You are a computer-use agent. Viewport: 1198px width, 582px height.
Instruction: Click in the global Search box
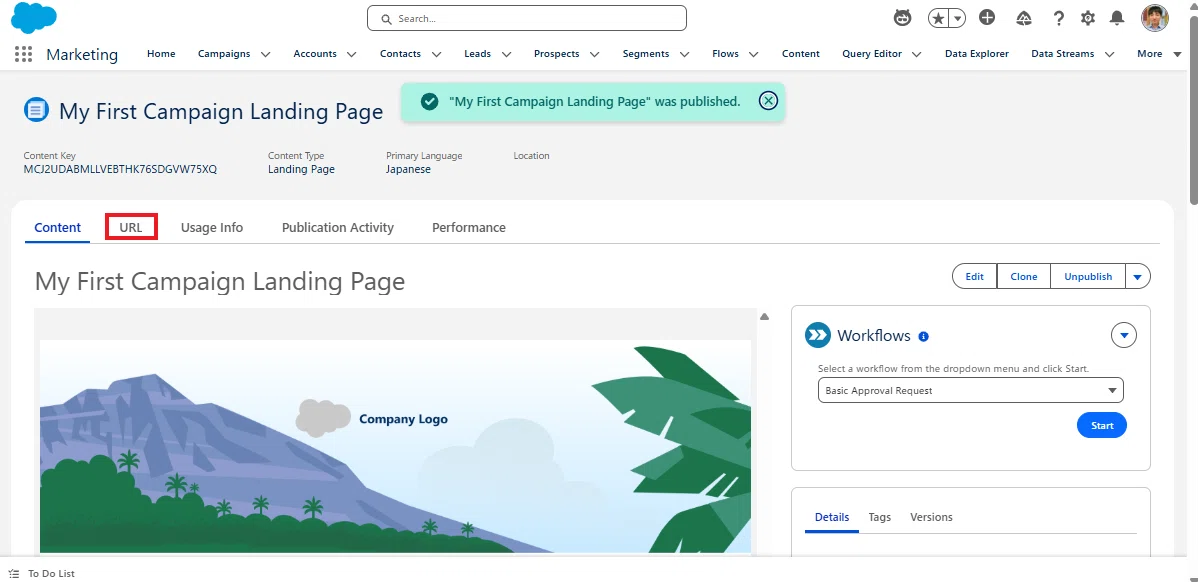[x=526, y=18]
